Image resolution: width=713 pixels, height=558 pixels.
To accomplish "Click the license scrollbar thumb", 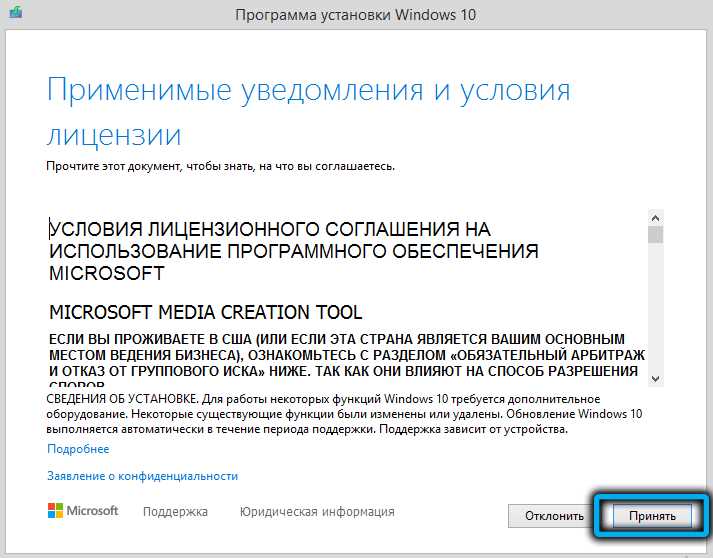I will click(x=655, y=235).
